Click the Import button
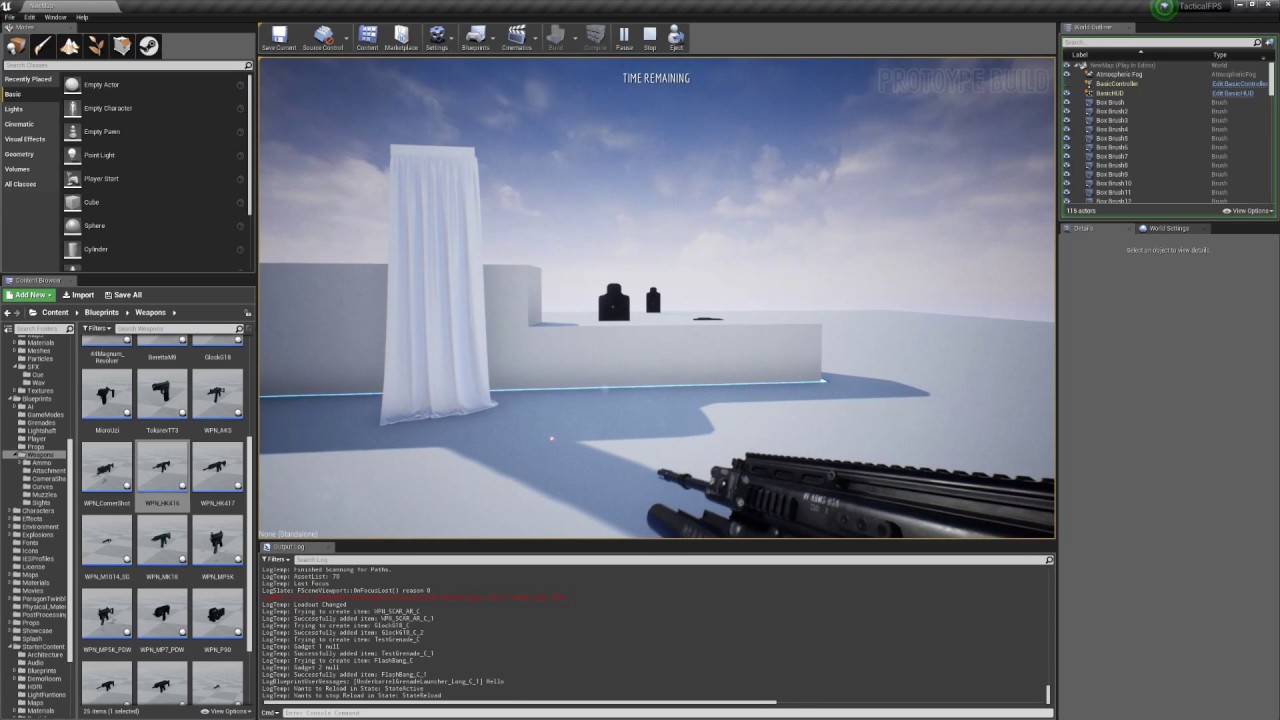The width and height of the screenshot is (1280, 720). [78, 295]
